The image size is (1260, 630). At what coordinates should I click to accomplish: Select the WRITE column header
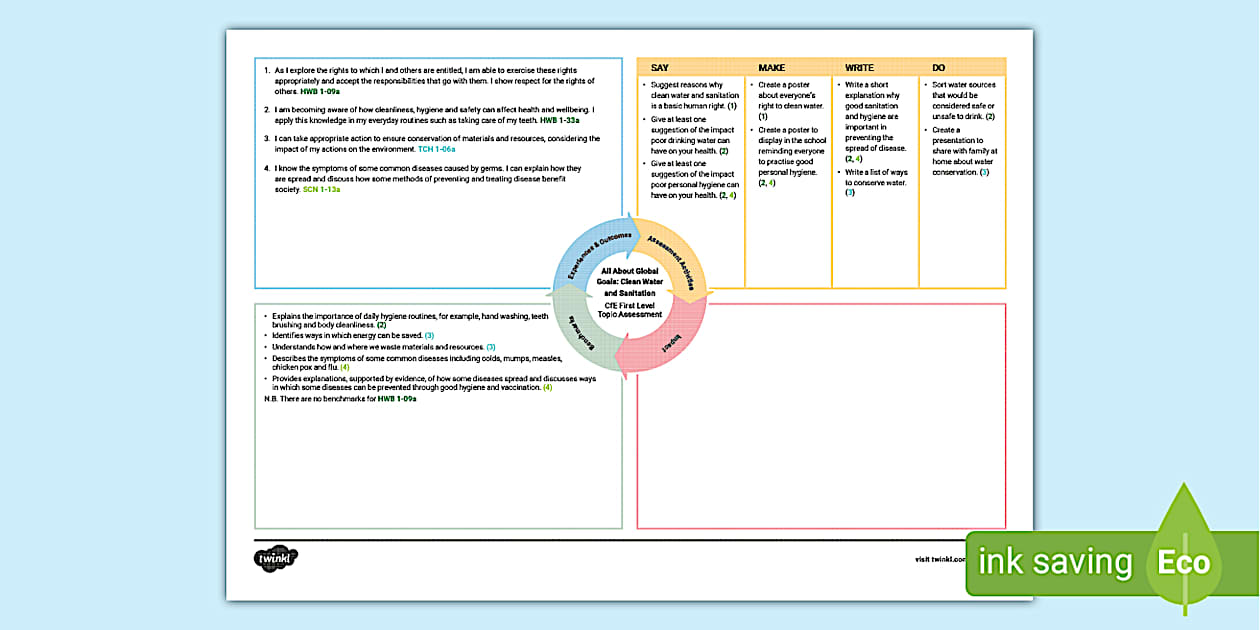point(859,68)
